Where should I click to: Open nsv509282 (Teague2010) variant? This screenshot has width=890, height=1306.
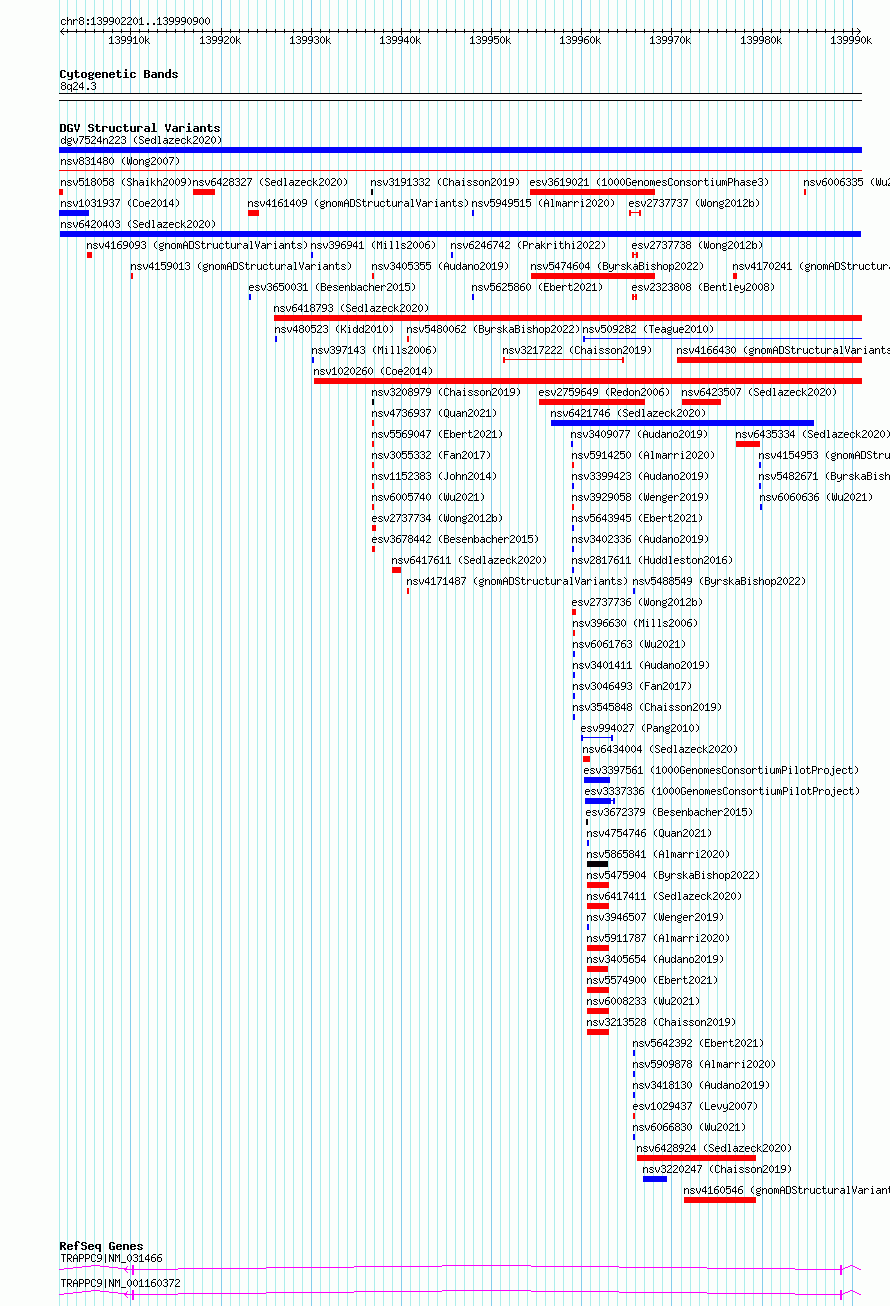[648, 329]
